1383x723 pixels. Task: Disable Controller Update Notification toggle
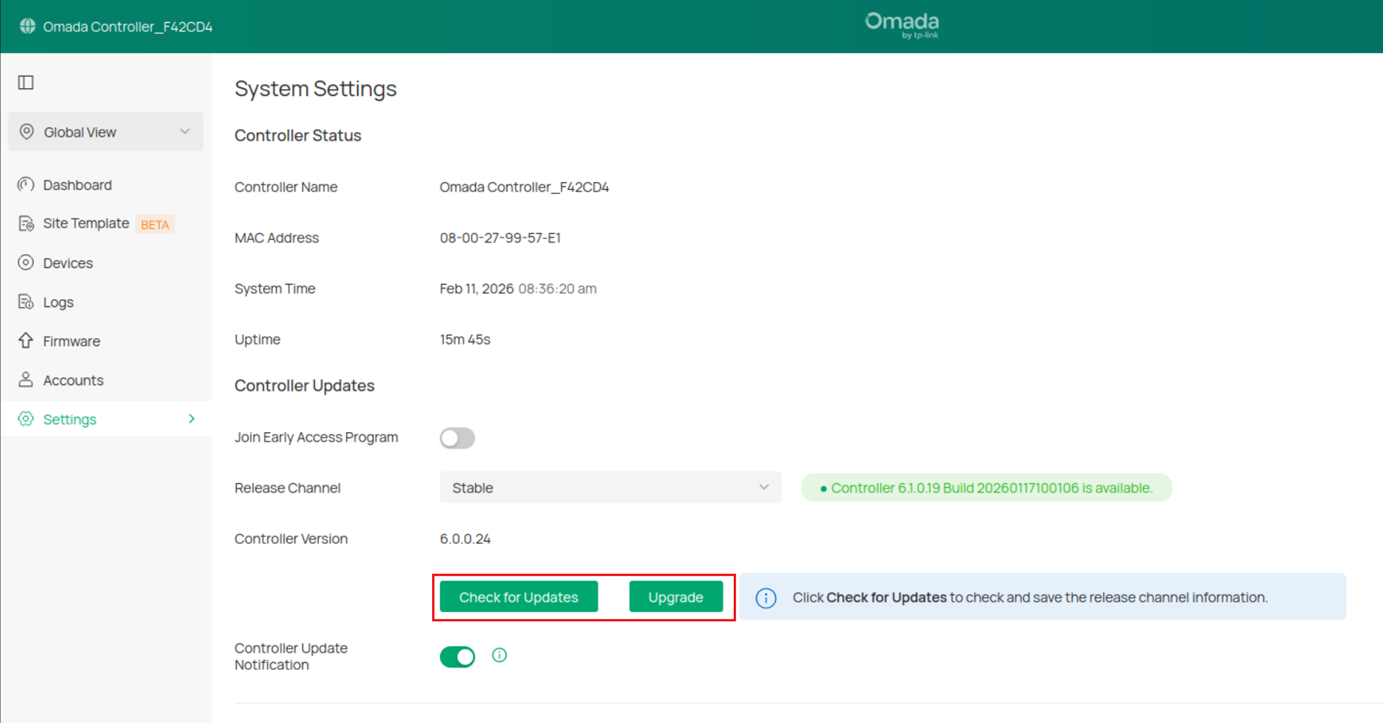coord(457,656)
